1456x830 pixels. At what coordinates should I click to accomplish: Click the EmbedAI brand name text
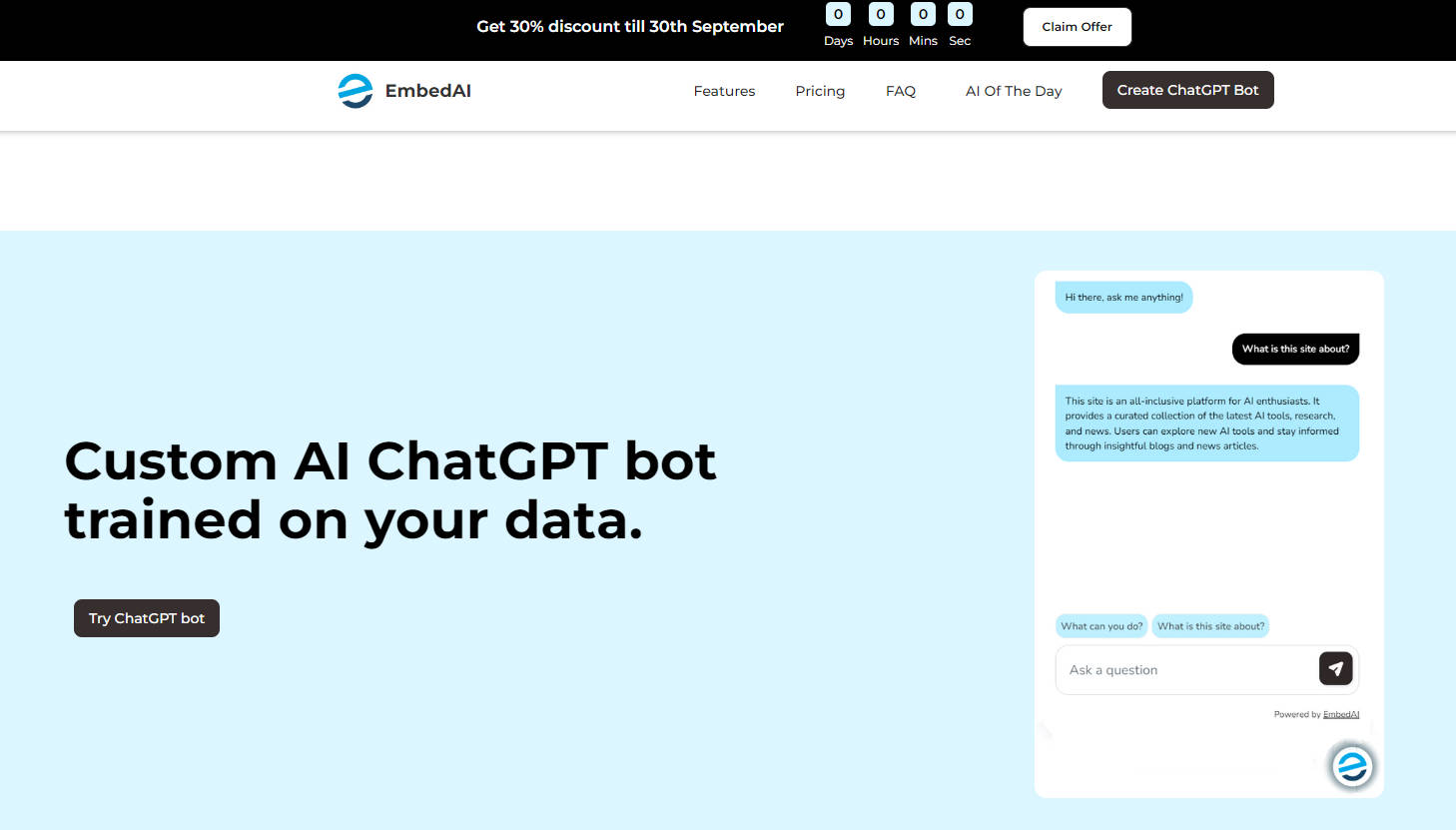pyautogui.click(x=427, y=91)
